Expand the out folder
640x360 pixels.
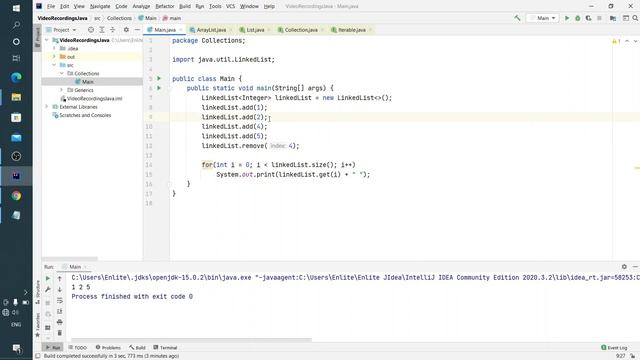[54, 57]
